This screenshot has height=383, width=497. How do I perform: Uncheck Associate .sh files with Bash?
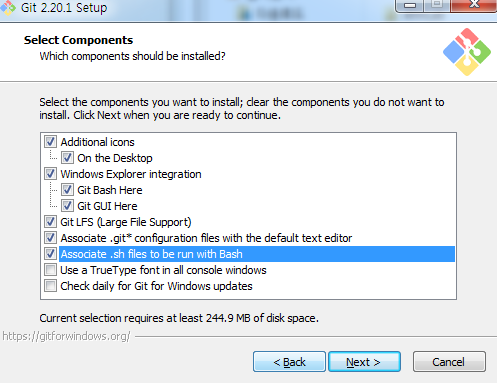pyautogui.click(x=50, y=254)
